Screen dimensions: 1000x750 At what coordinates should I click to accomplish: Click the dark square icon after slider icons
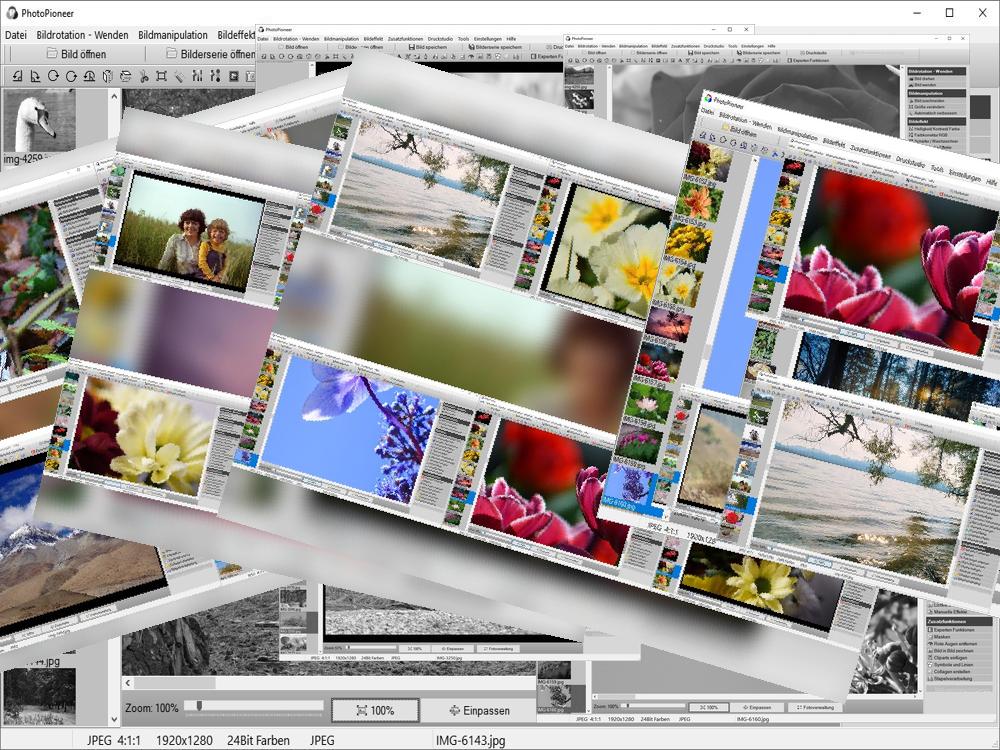[x=234, y=76]
